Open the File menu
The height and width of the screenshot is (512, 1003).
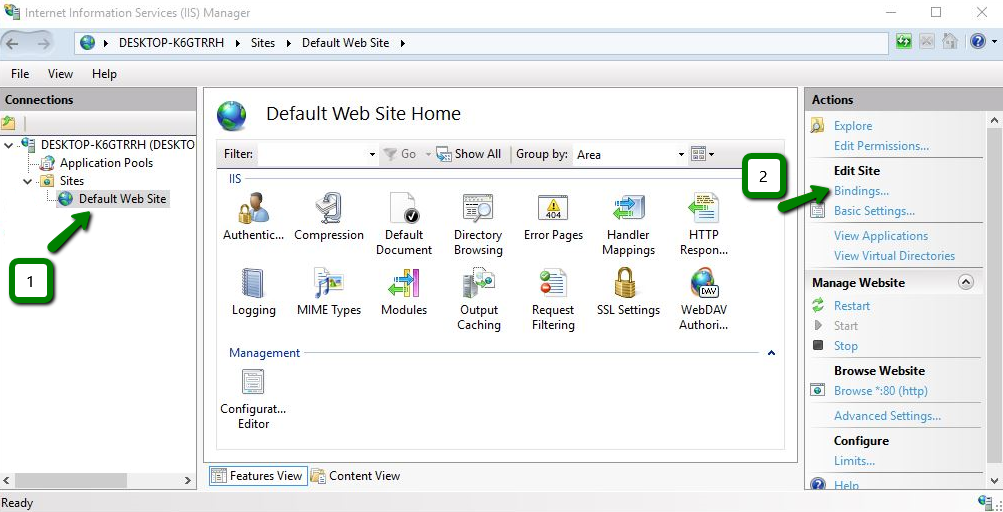[x=19, y=74]
